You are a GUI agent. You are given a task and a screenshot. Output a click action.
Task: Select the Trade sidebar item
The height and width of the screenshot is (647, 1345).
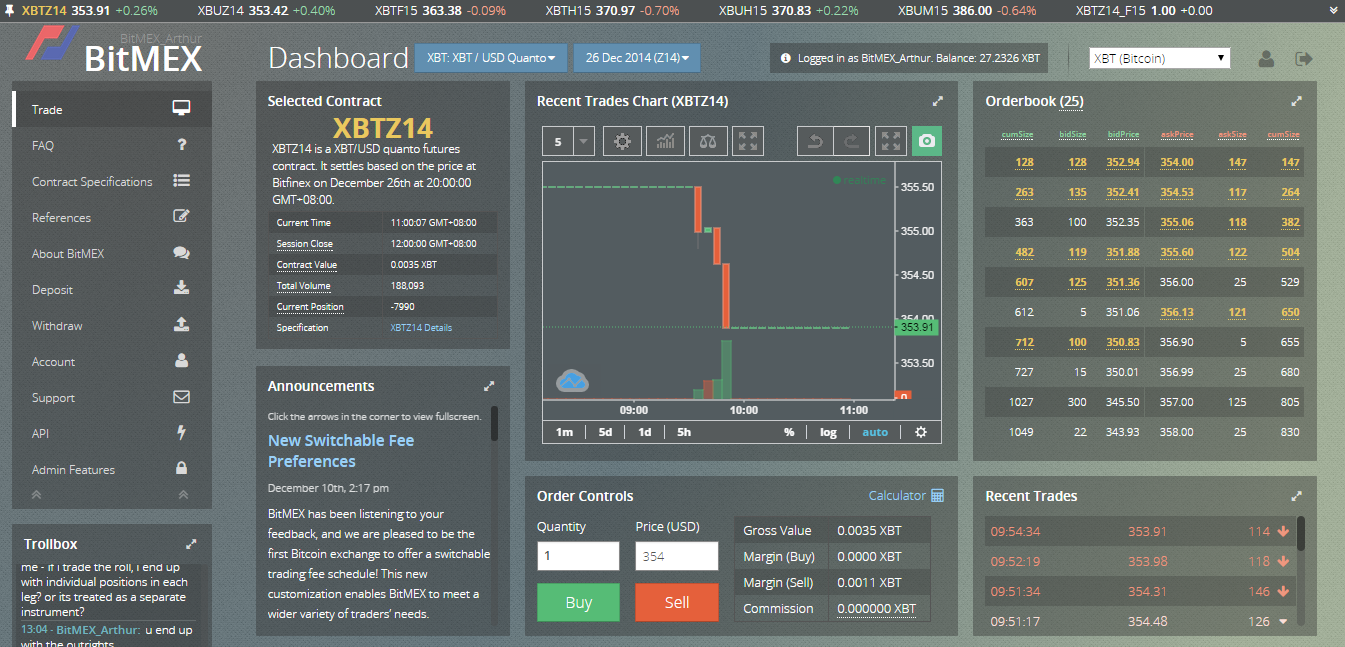coord(112,109)
